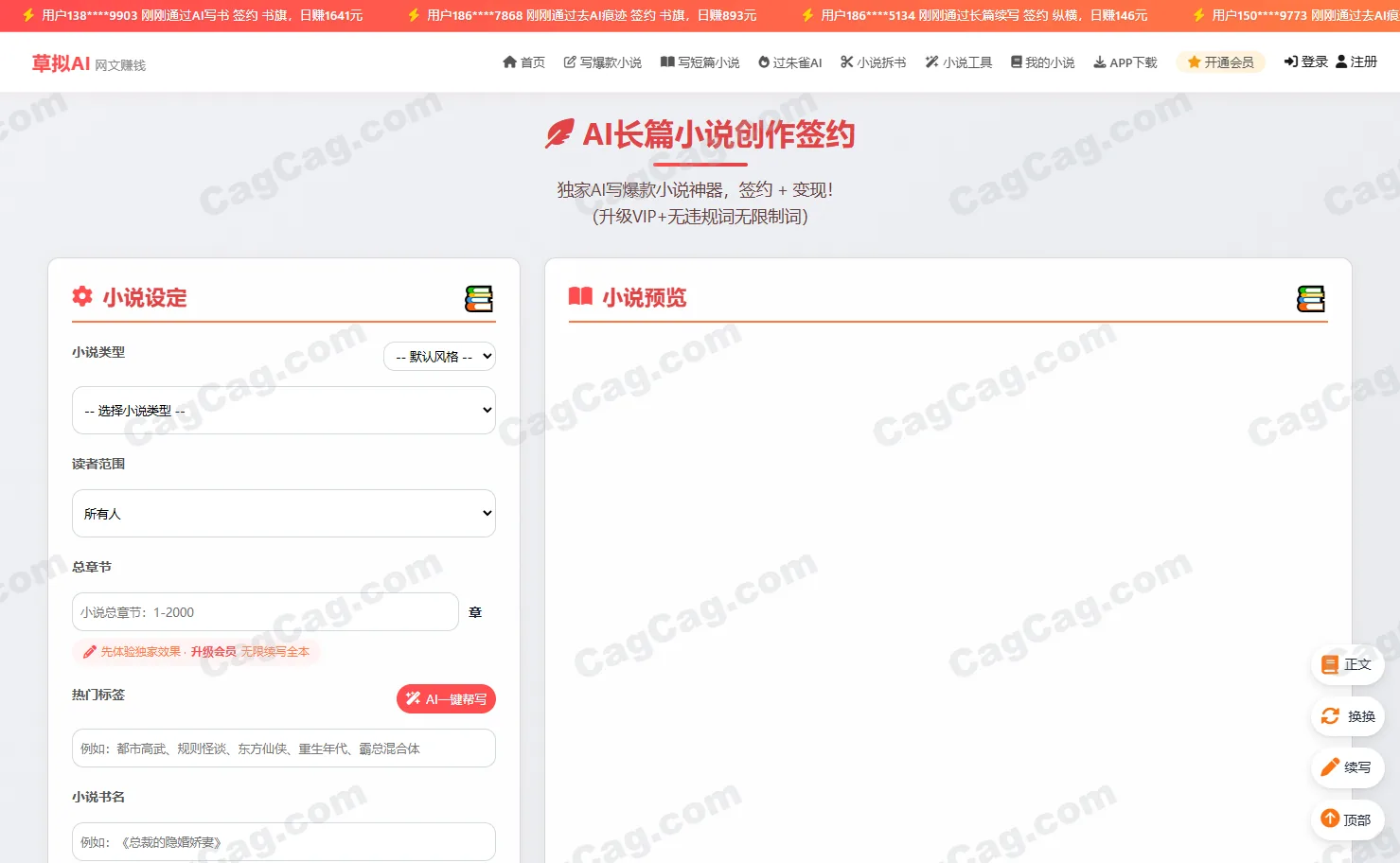Open the 读者范围 dropdown showing 所有人
Screen dimensions: 1400x863
[x=284, y=514]
